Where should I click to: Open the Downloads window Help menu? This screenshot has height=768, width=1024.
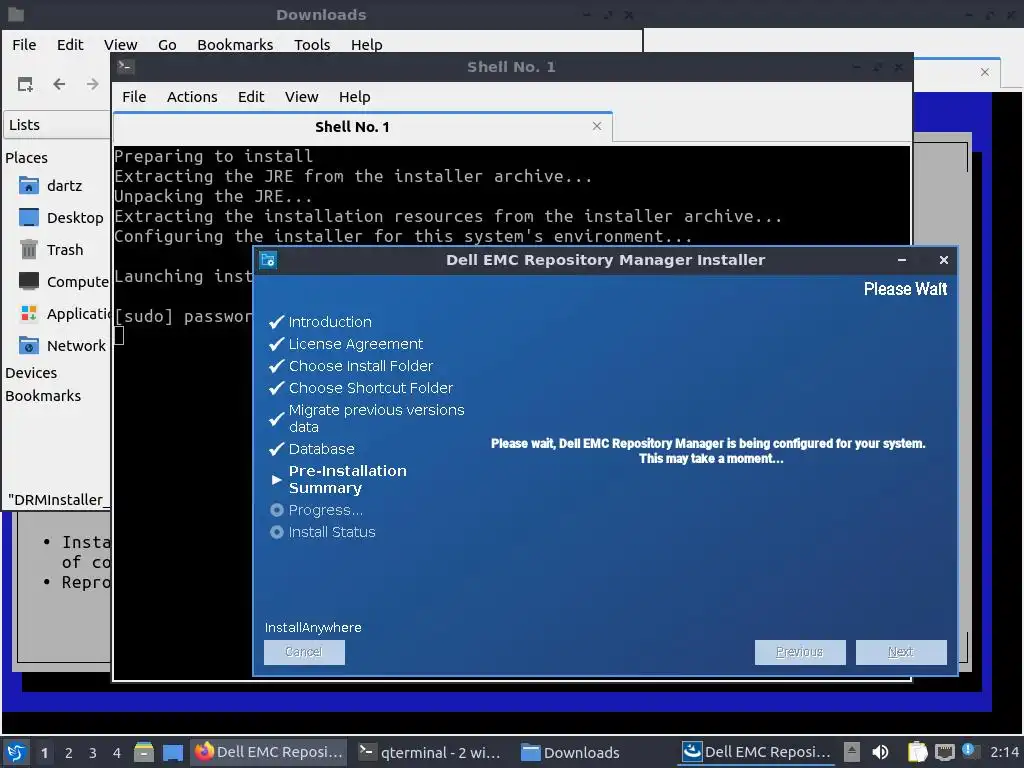pyautogui.click(x=366, y=45)
